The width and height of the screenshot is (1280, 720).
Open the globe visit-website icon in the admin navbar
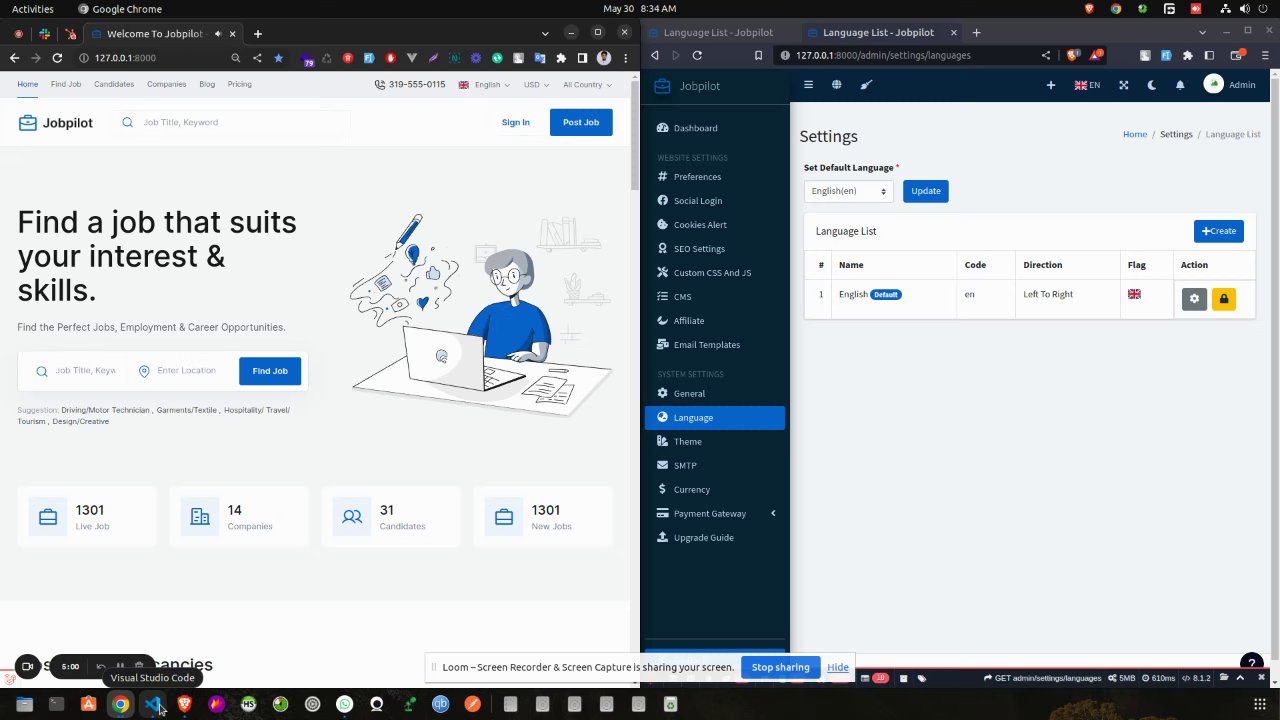click(x=836, y=85)
